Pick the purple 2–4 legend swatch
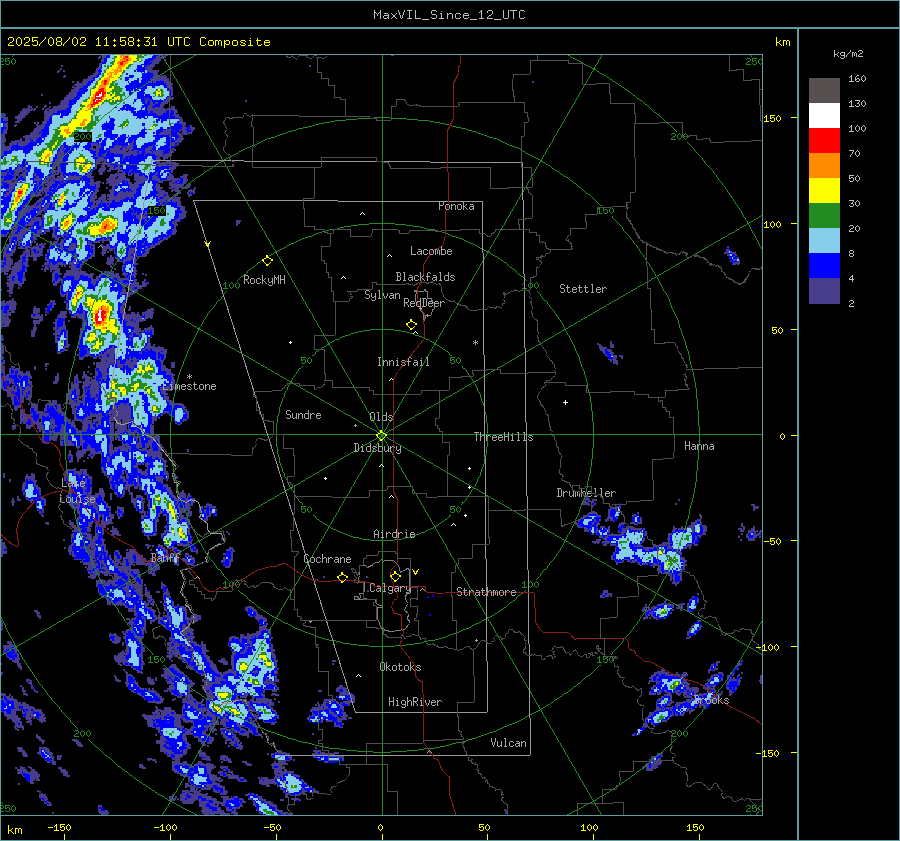The width and height of the screenshot is (900, 841). pyautogui.click(x=824, y=290)
